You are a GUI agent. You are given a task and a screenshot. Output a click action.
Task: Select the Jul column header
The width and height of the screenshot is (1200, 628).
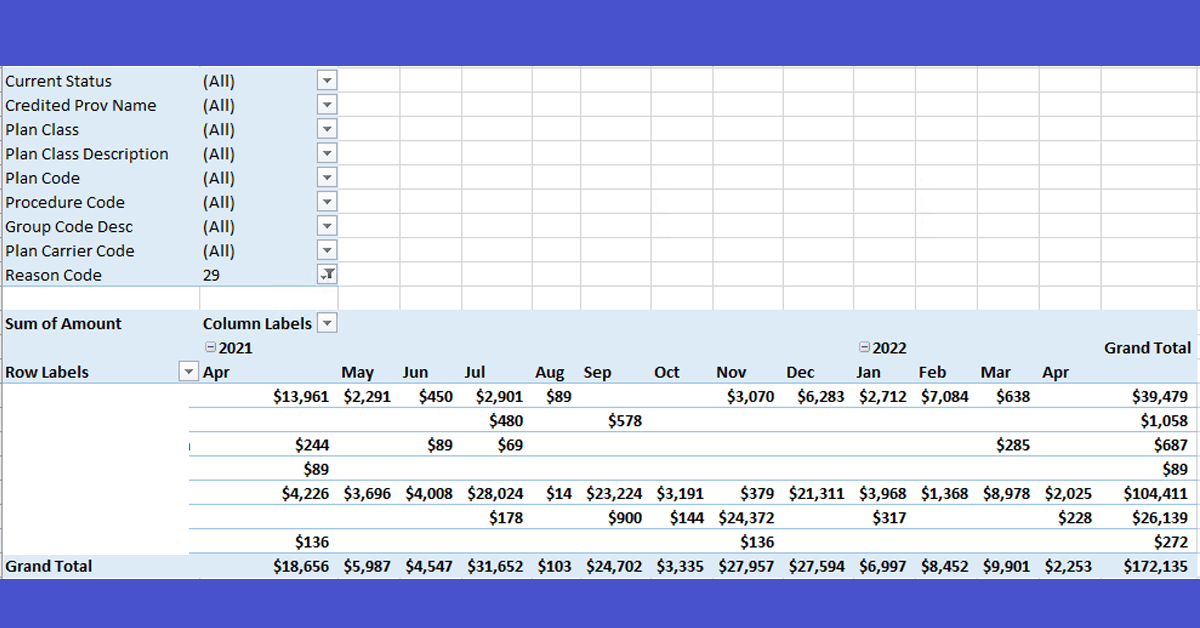pyautogui.click(x=475, y=372)
